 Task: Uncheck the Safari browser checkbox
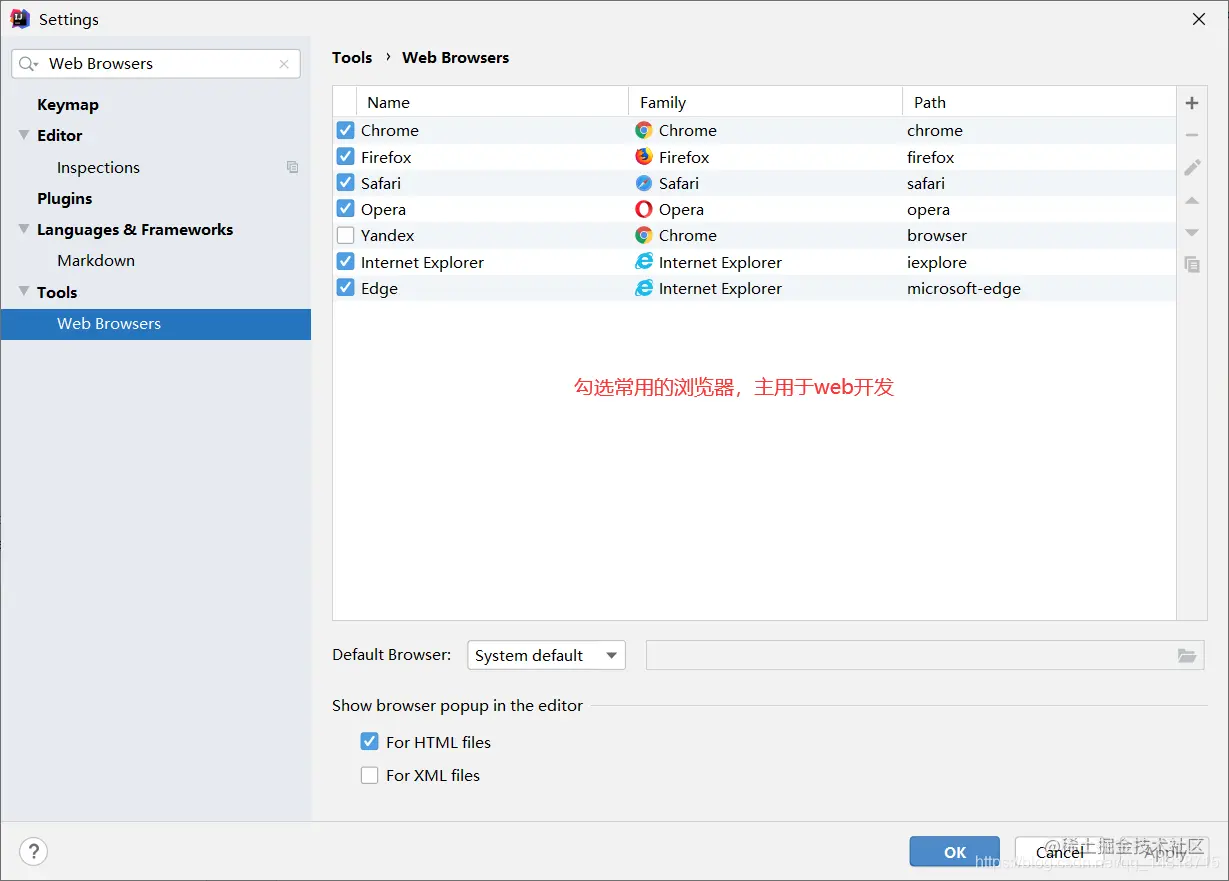[345, 183]
